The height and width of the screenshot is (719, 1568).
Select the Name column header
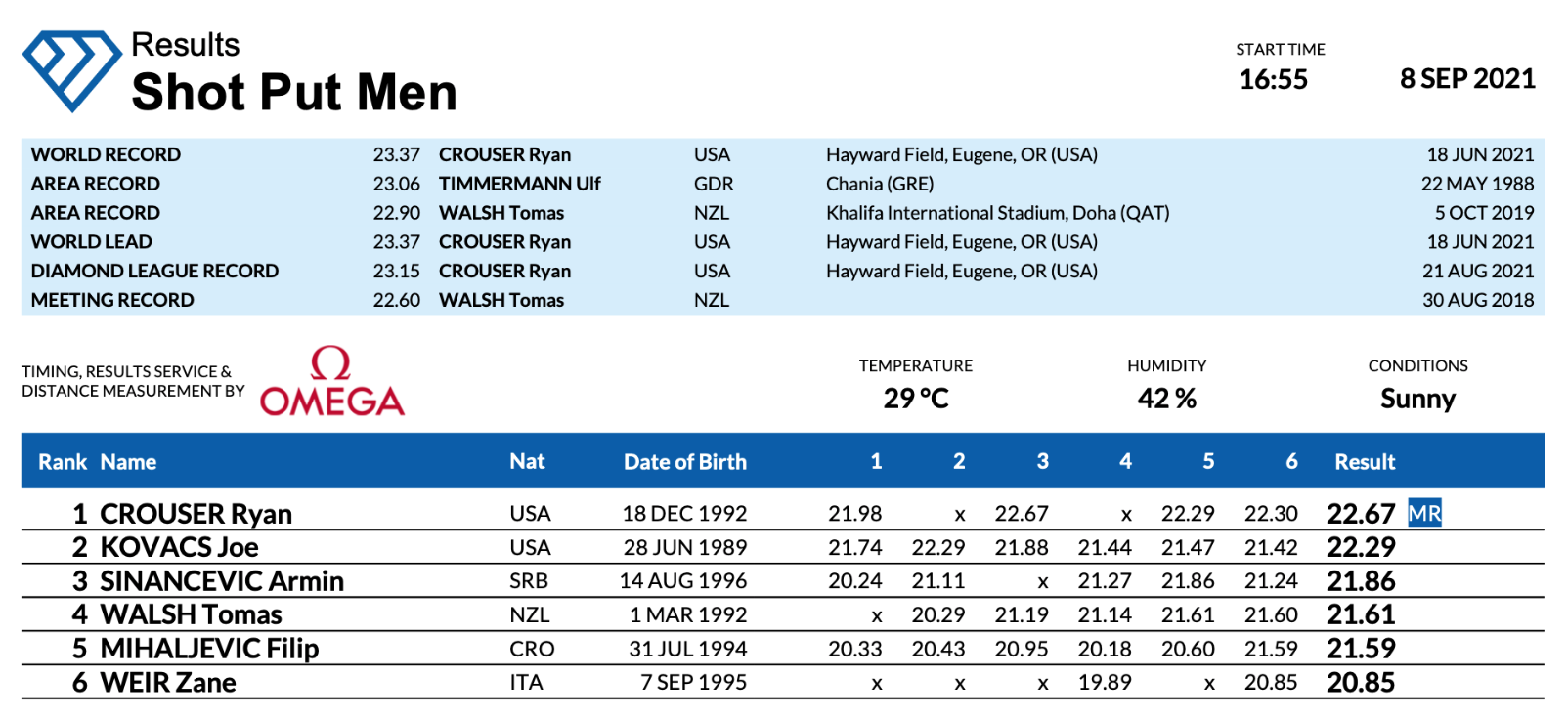coord(128,462)
